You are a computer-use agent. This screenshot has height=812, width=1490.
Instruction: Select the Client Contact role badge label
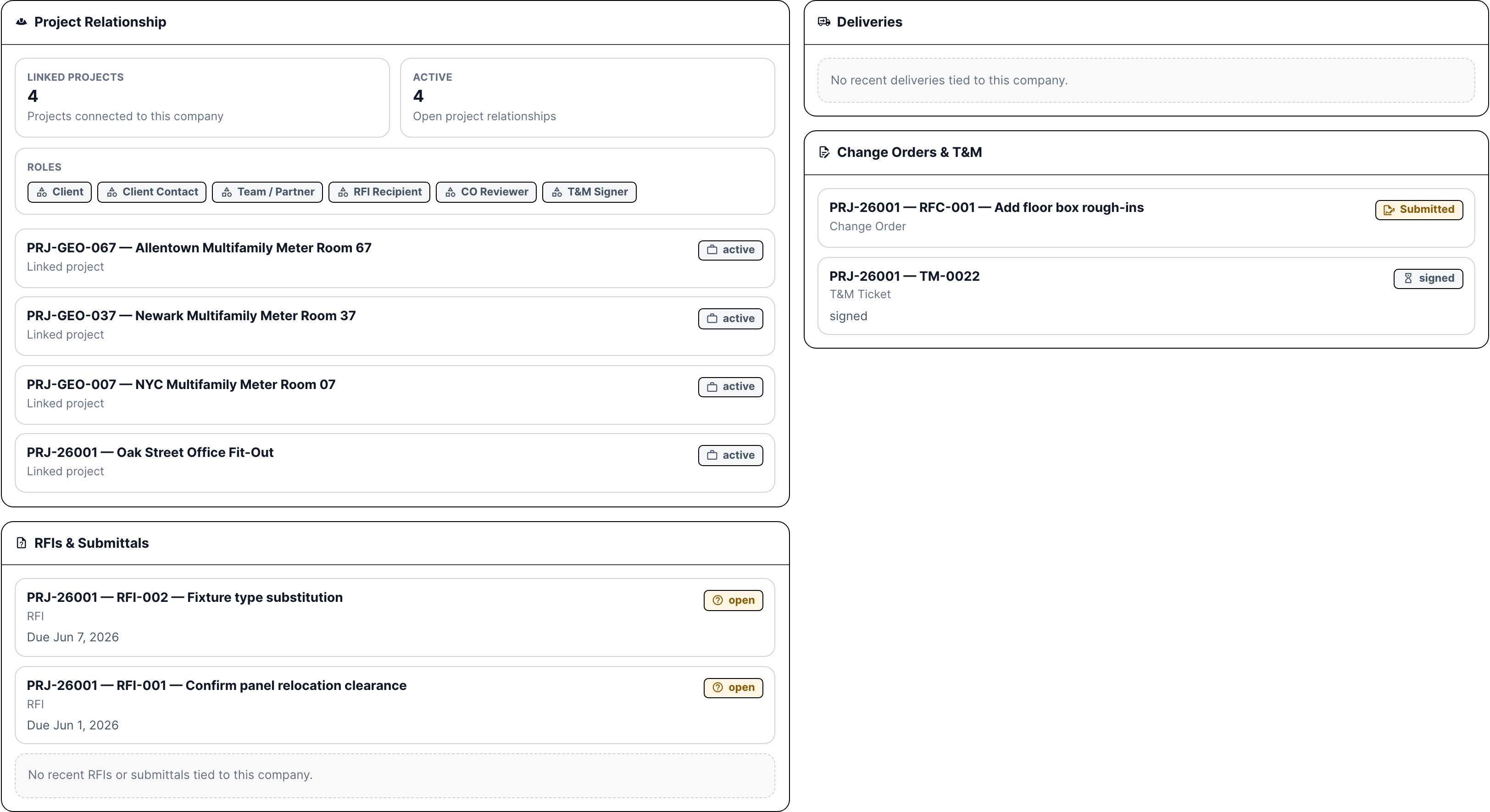(160, 192)
